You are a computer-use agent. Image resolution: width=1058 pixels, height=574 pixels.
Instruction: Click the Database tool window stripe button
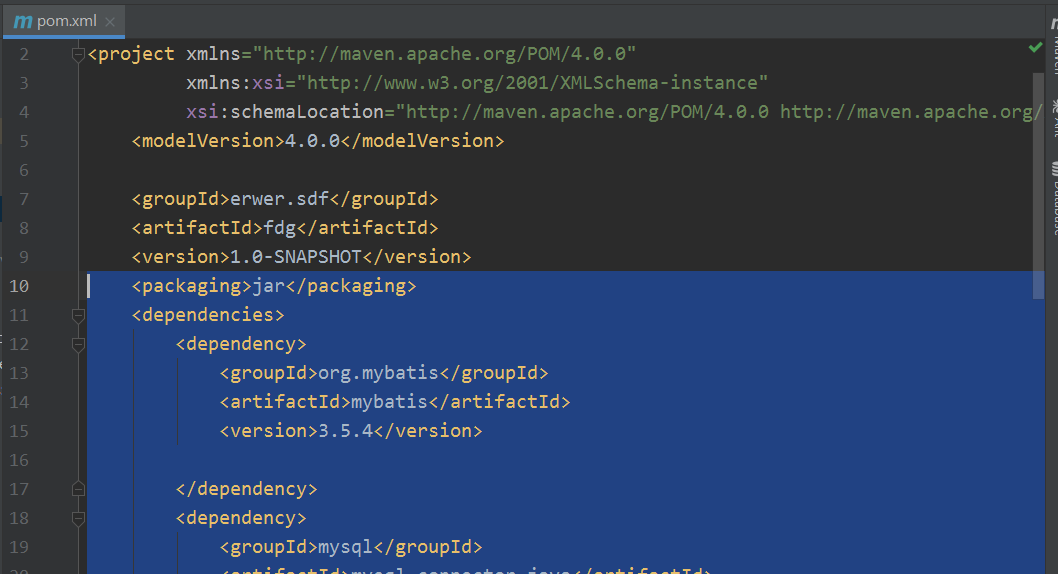coord(1053,198)
